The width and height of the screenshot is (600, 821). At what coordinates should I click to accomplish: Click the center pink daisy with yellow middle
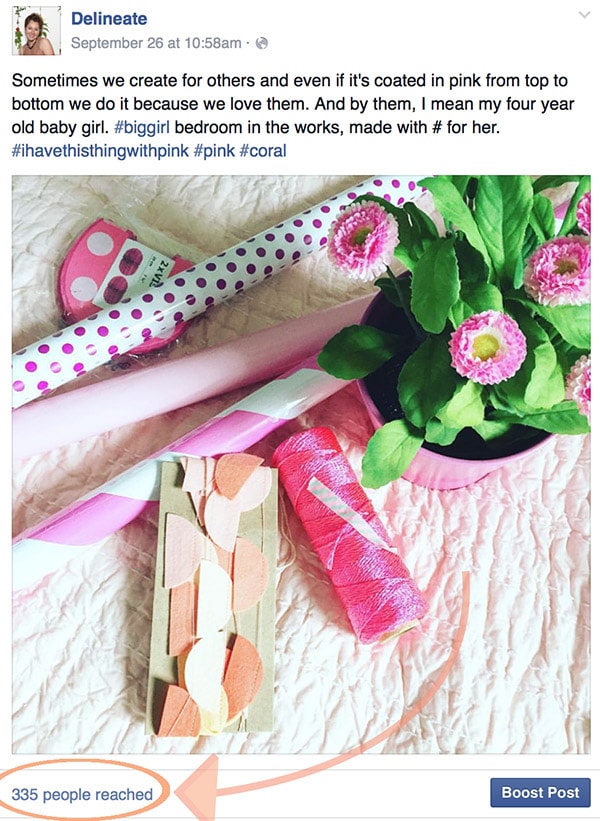[x=487, y=347]
